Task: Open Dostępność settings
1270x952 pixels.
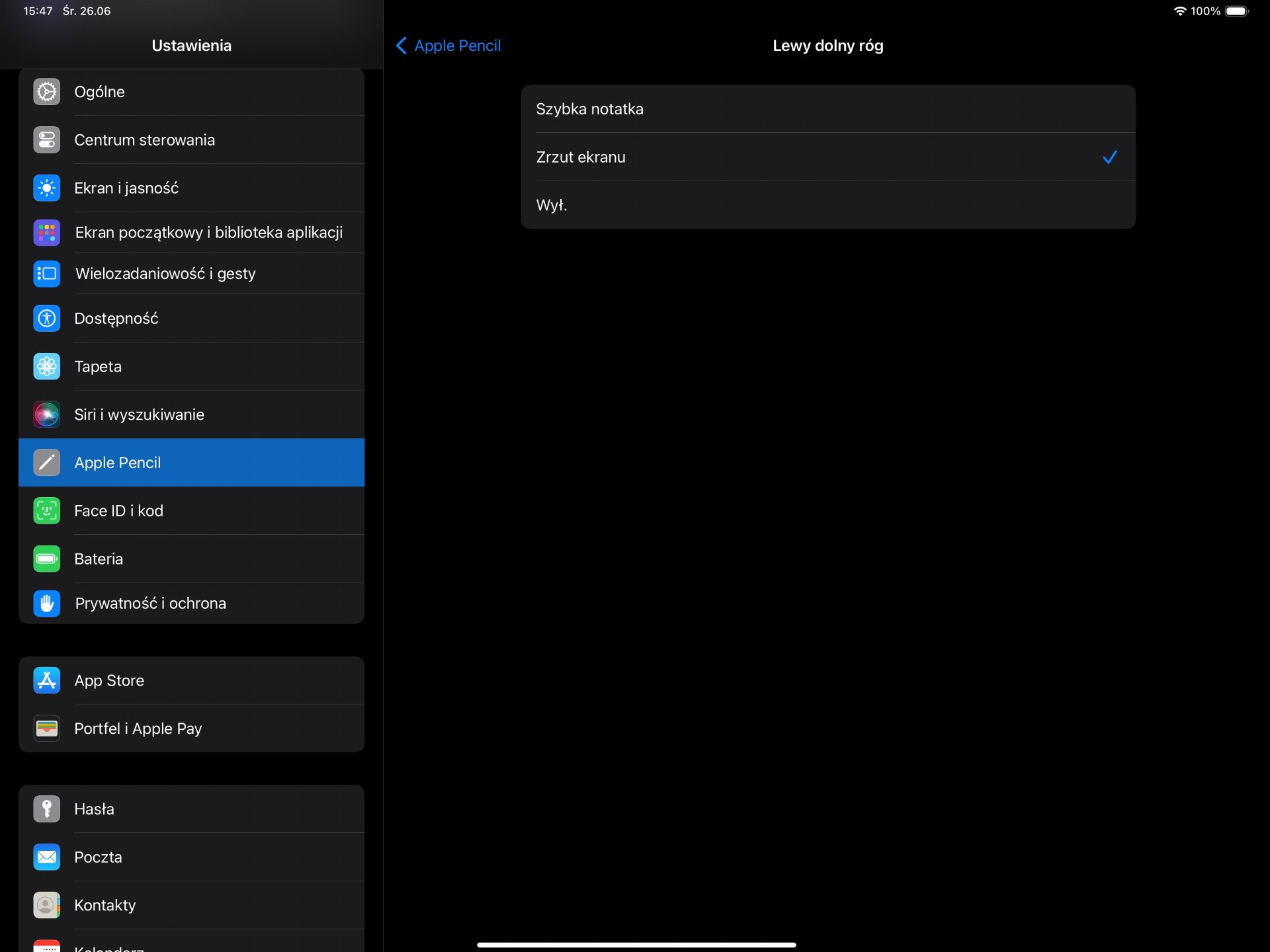Action: coord(192,319)
